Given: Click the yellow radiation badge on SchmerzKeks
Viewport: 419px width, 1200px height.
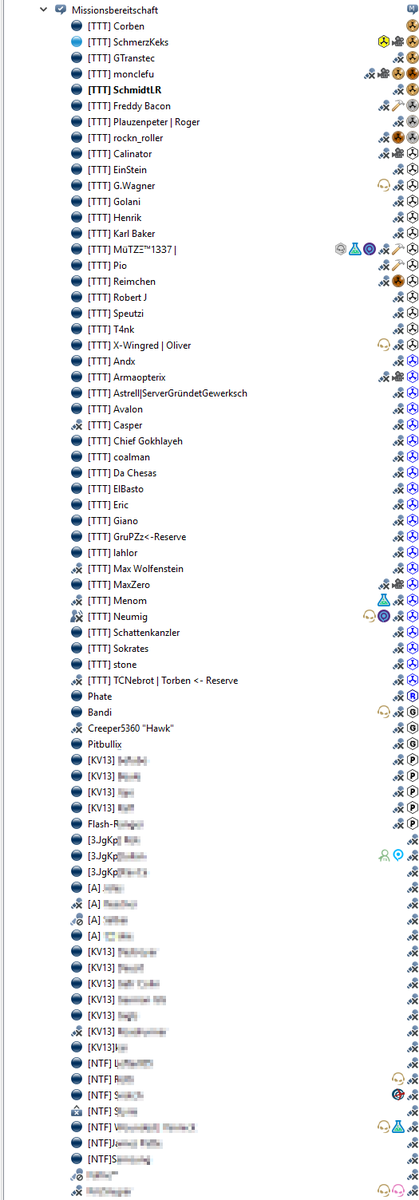Looking at the screenshot, I should pyautogui.click(x=383, y=42).
